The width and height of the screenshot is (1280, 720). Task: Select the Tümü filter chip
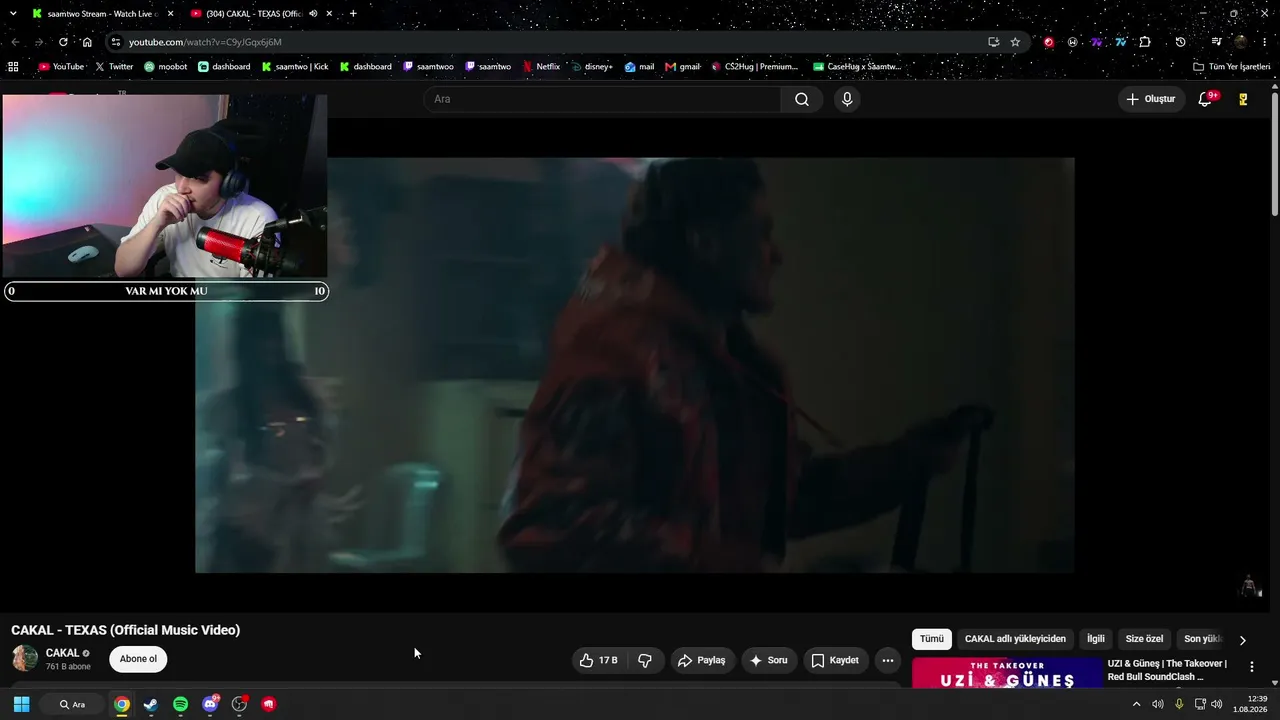click(932, 639)
